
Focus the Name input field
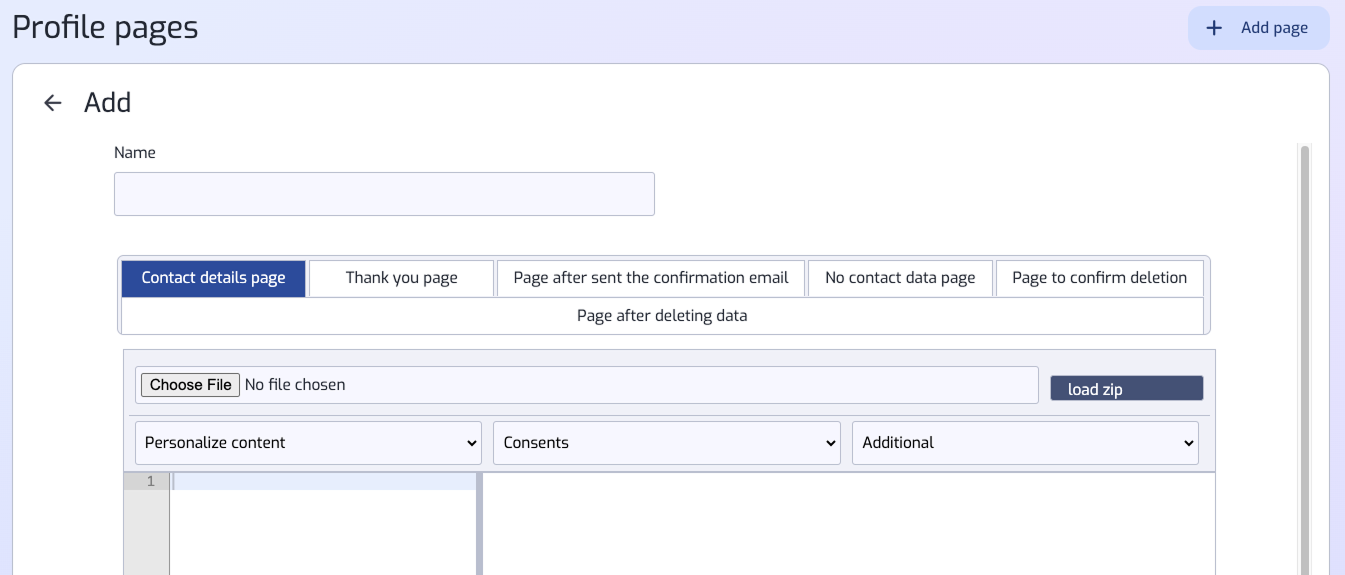coord(384,194)
